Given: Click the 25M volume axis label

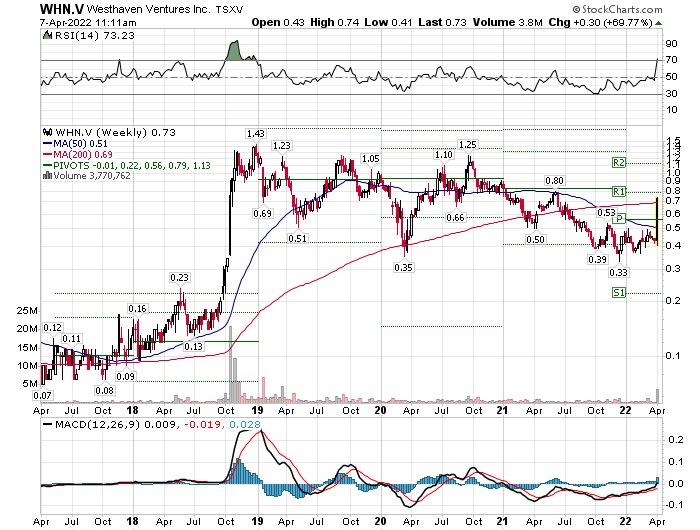Looking at the screenshot, I should [x=27, y=311].
